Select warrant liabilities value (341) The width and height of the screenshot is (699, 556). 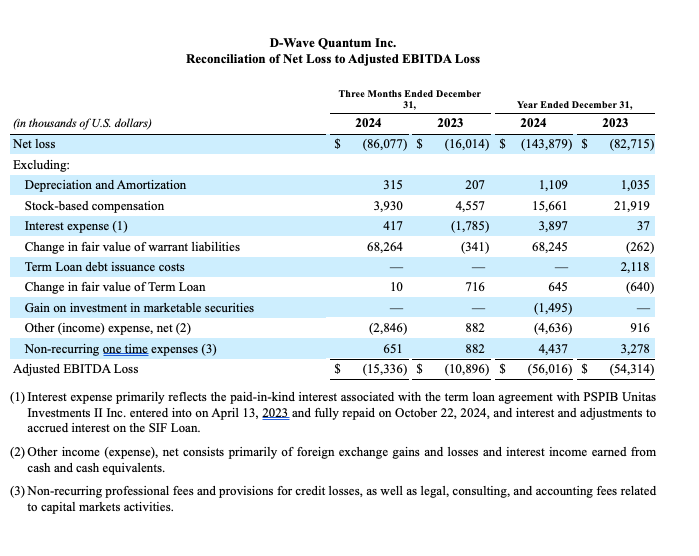(475, 247)
